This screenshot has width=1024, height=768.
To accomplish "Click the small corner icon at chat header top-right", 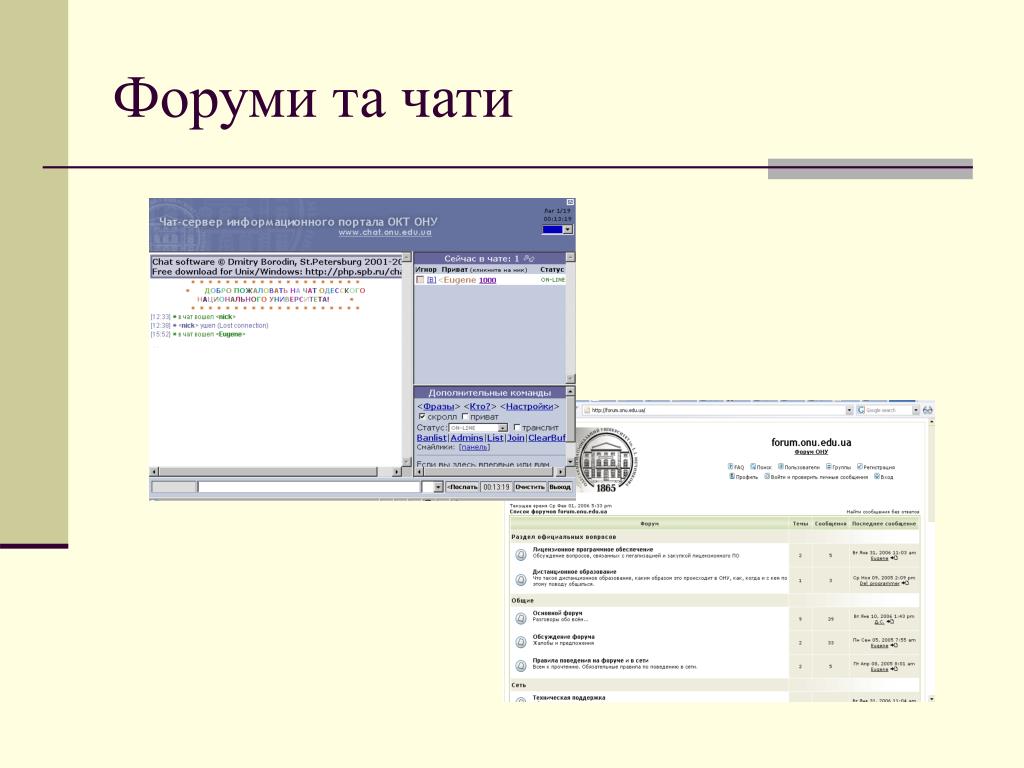I will pyautogui.click(x=569, y=202).
